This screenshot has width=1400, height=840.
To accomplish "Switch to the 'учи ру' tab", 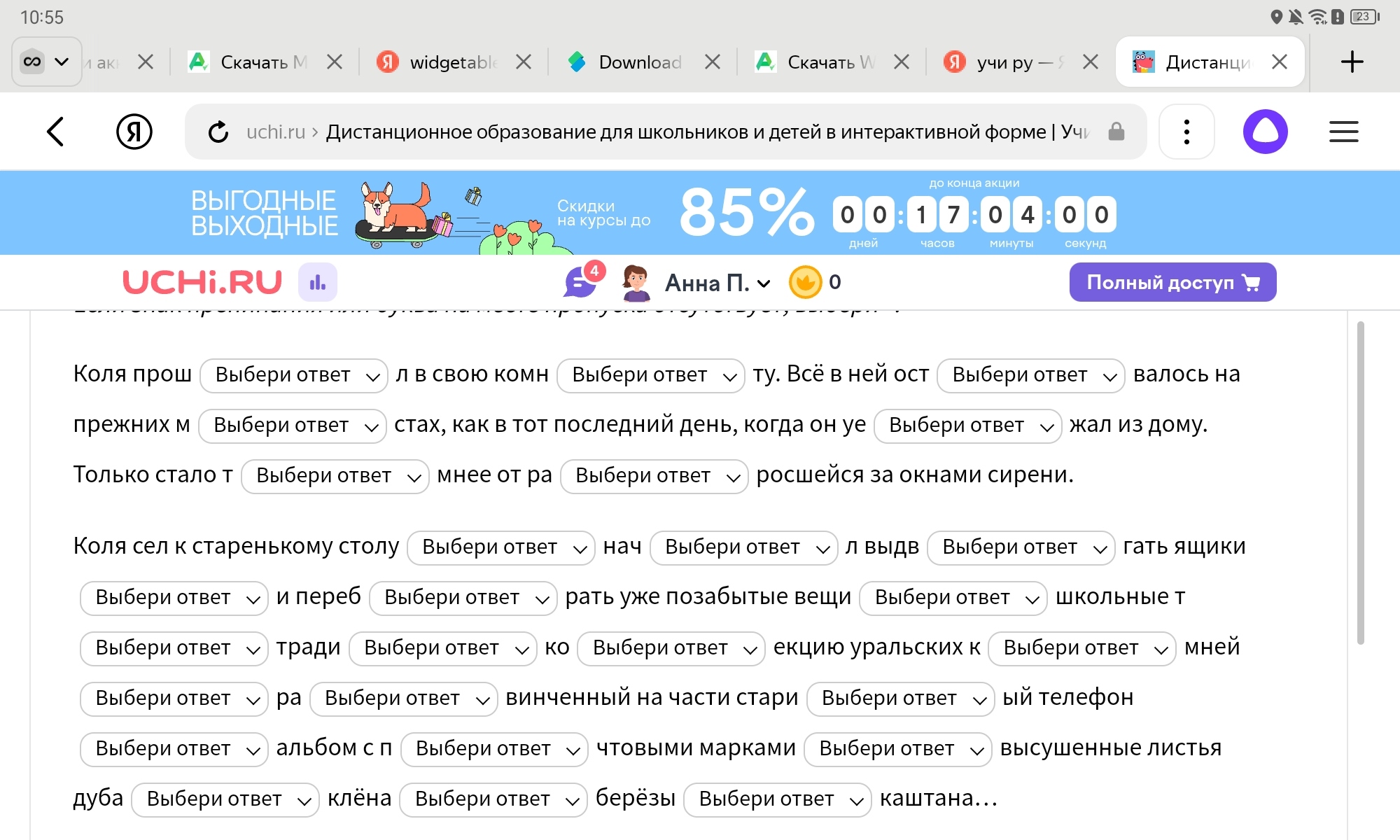I will (1007, 62).
